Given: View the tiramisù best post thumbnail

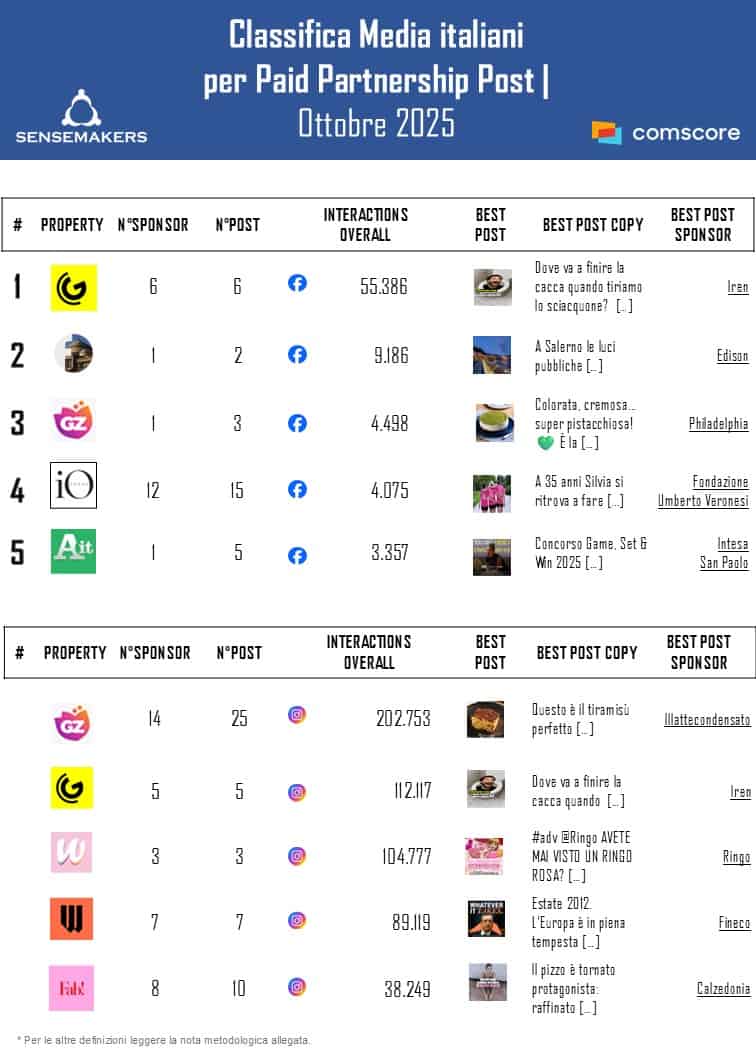Looking at the screenshot, I should point(485,719).
